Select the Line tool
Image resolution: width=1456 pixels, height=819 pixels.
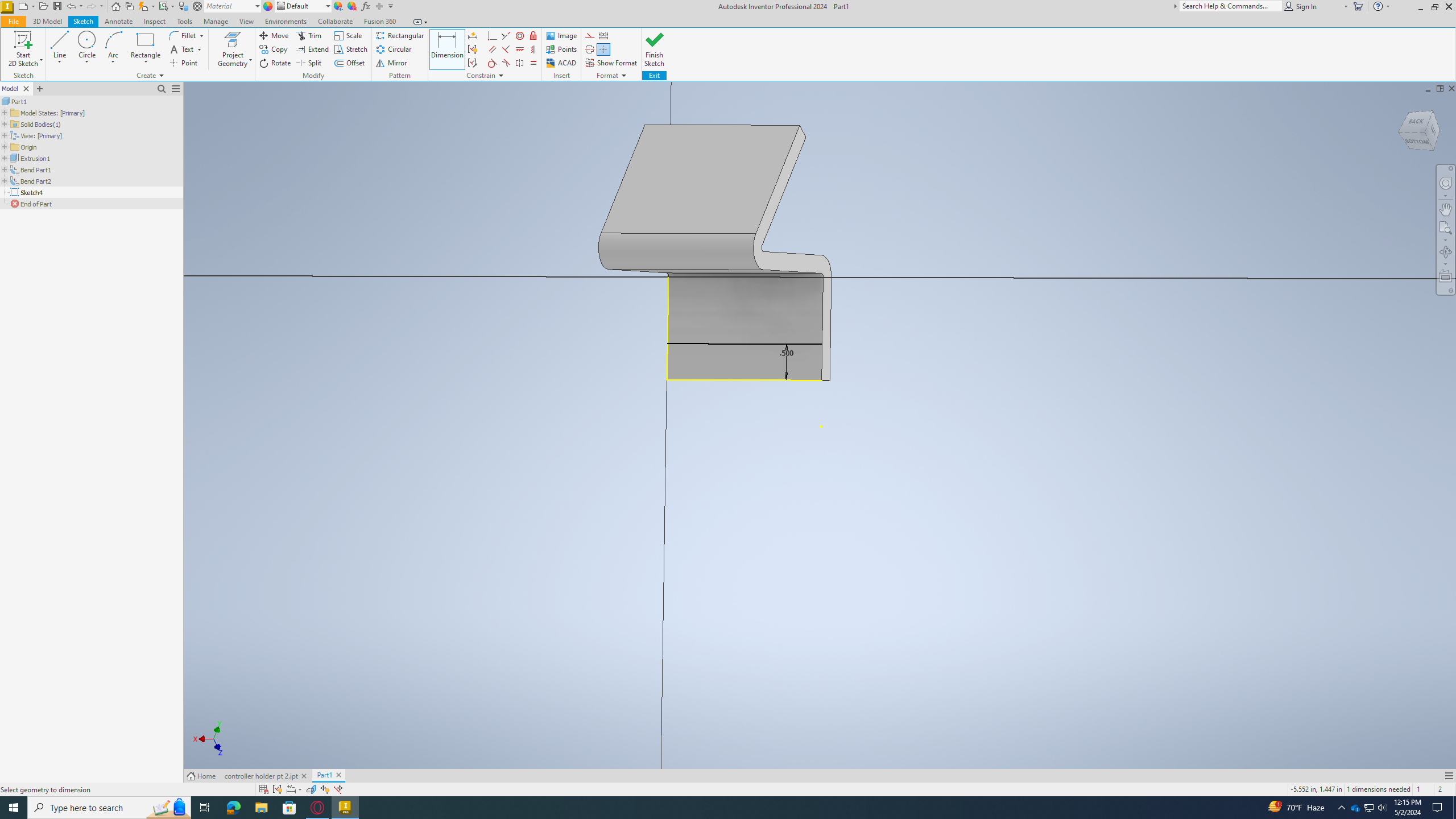[x=60, y=45]
